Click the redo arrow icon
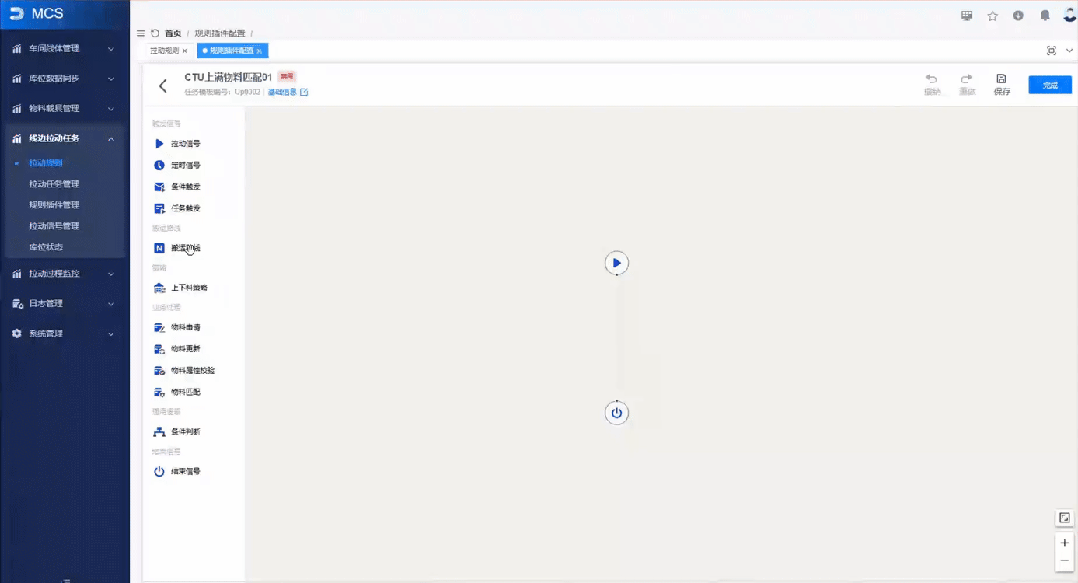The width and height of the screenshot is (1078, 583). pyautogui.click(x=966, y=79)
